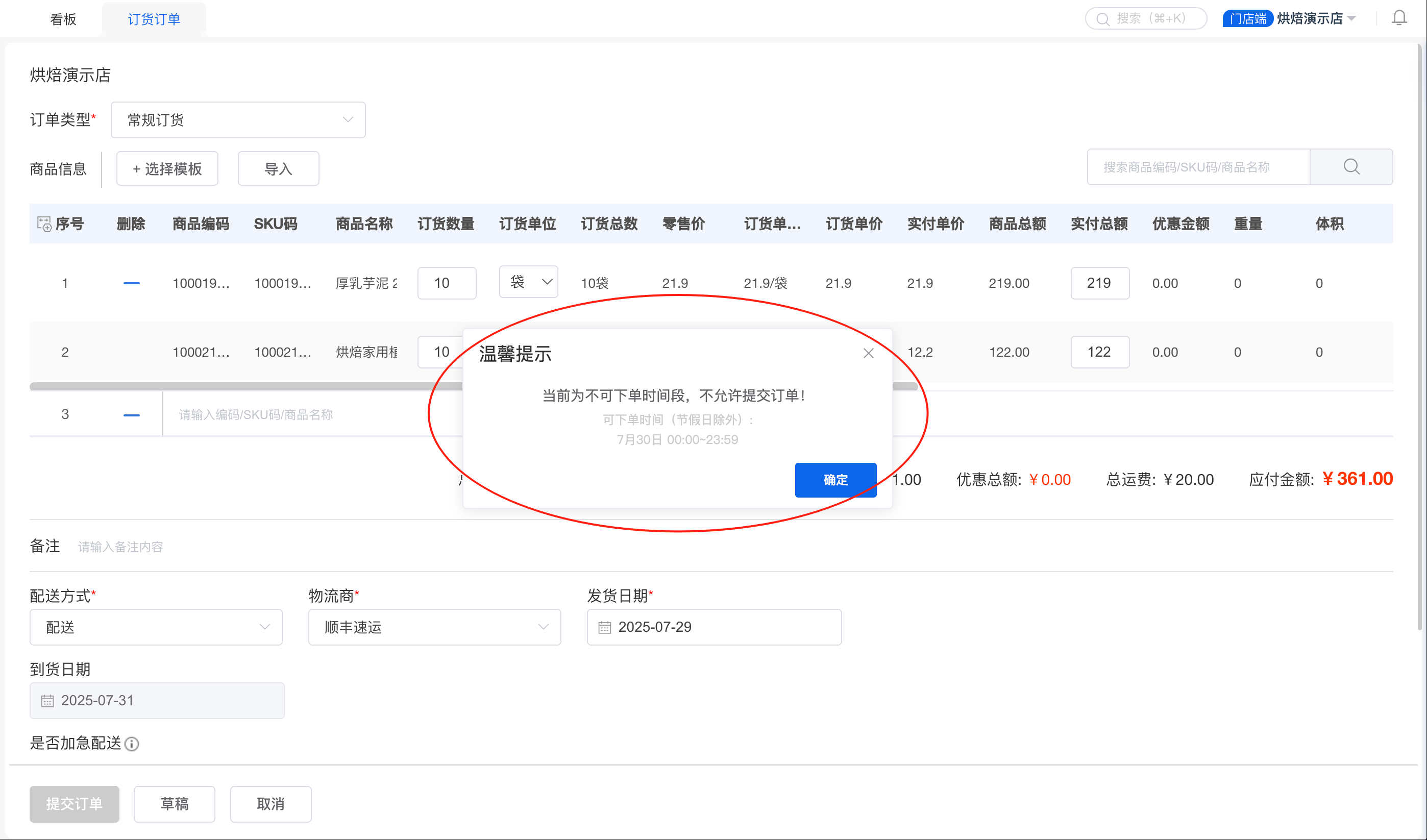The height and width of the screenshot is (840, 1427).
Task: Click the top search magnifier icon
Action: click(1102, 19)
